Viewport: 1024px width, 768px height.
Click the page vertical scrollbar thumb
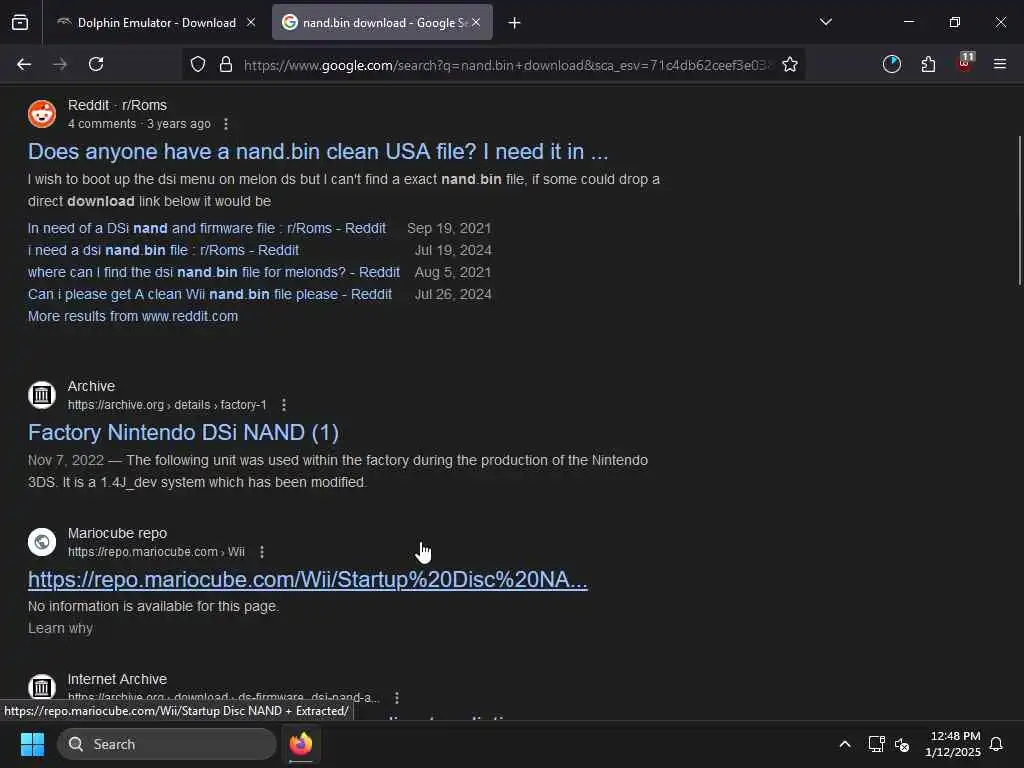click(x=1019, y=210)
